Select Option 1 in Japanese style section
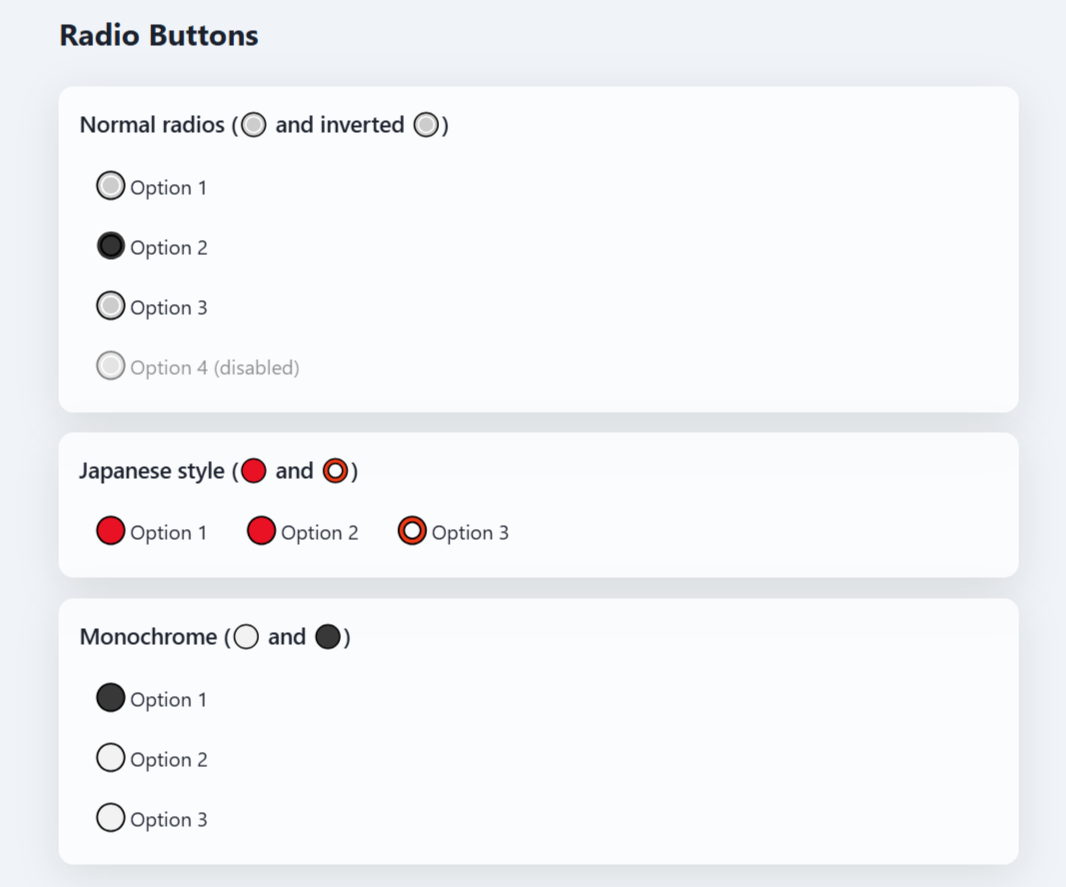The width and height of the screenshot is (1066, 887). pyautogui.click(x=111, y=530)
